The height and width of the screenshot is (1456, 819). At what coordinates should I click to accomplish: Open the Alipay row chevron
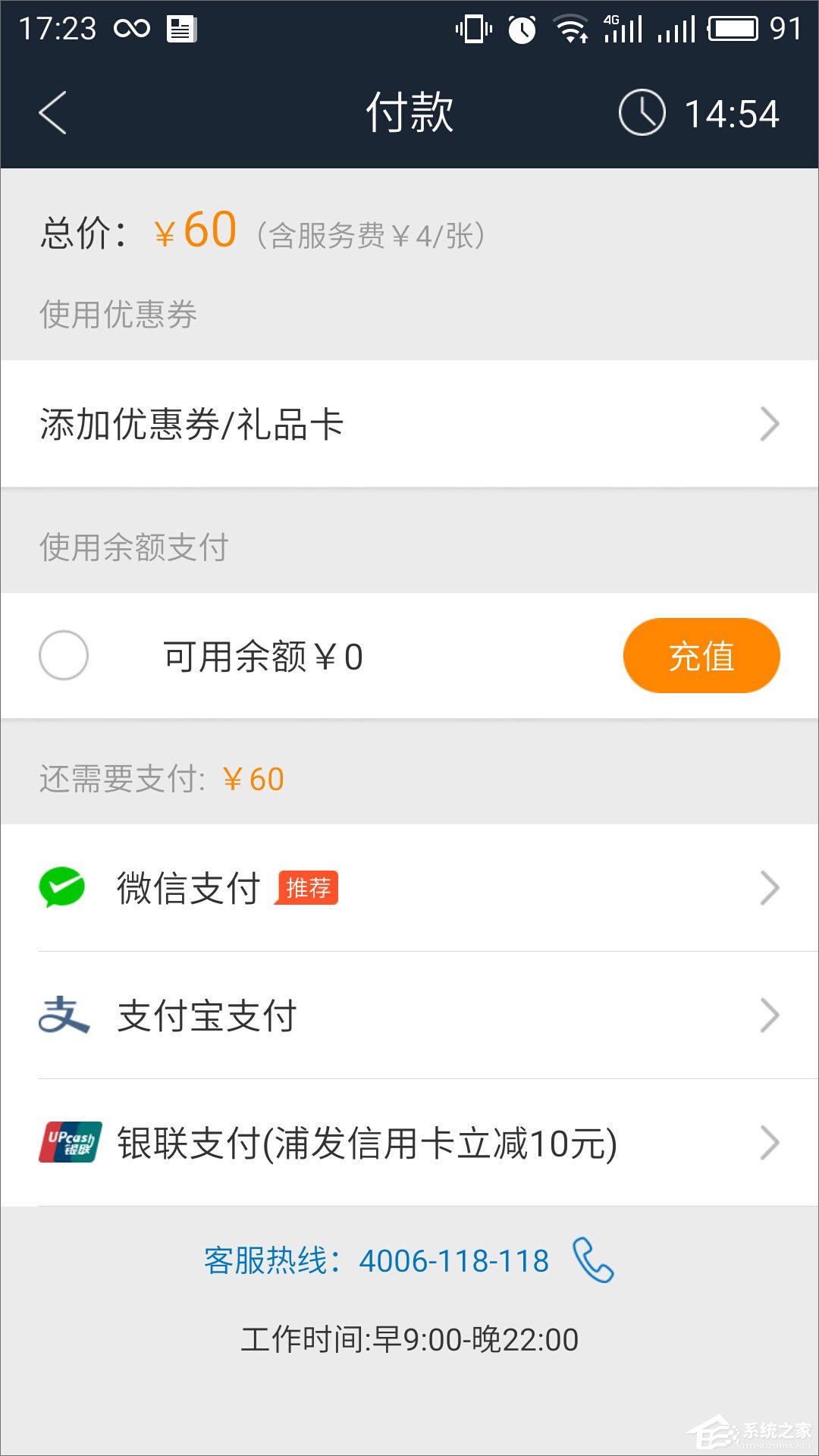click(x=770, y=1015)
